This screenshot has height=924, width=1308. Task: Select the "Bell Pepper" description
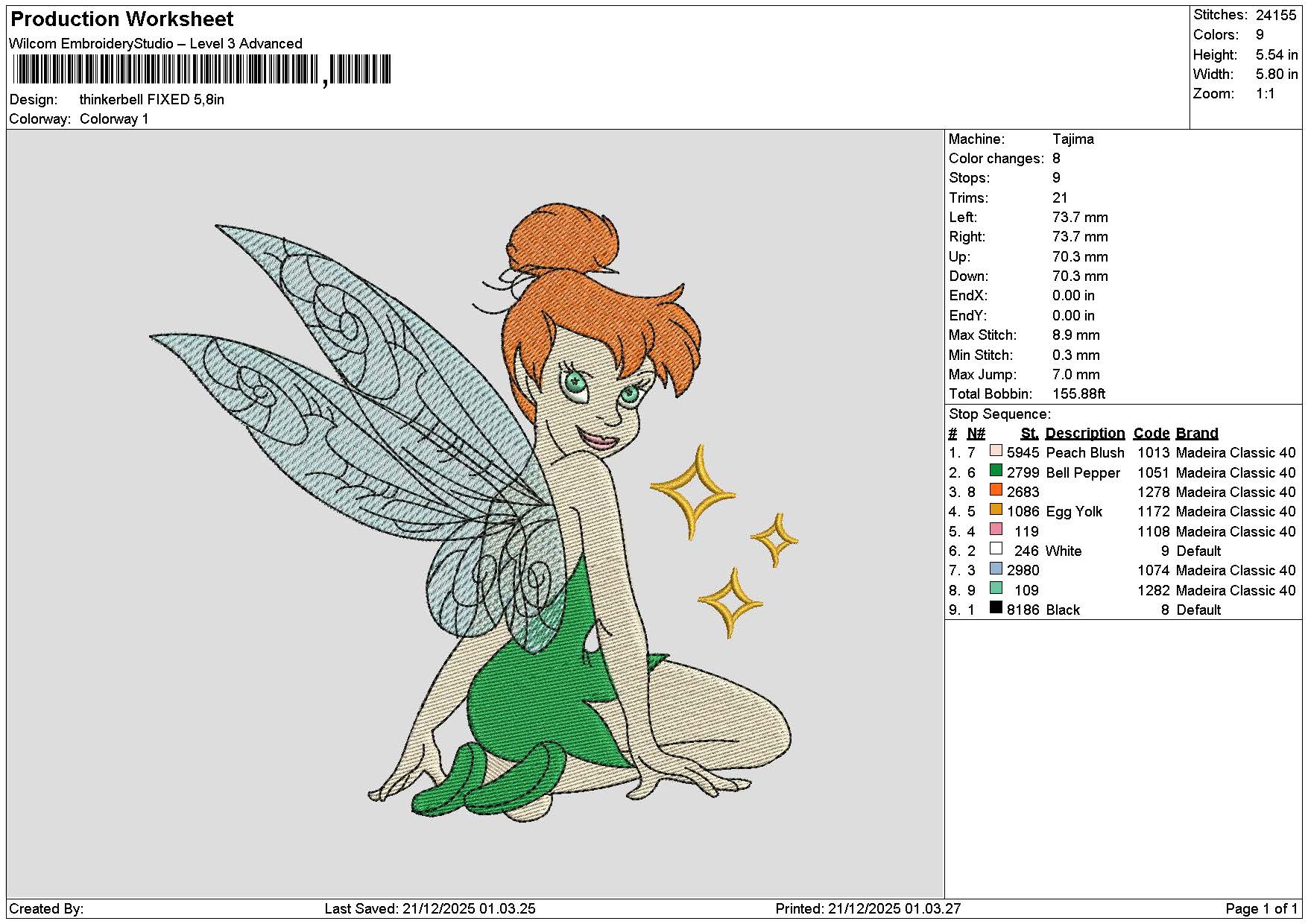(1083, 473)
